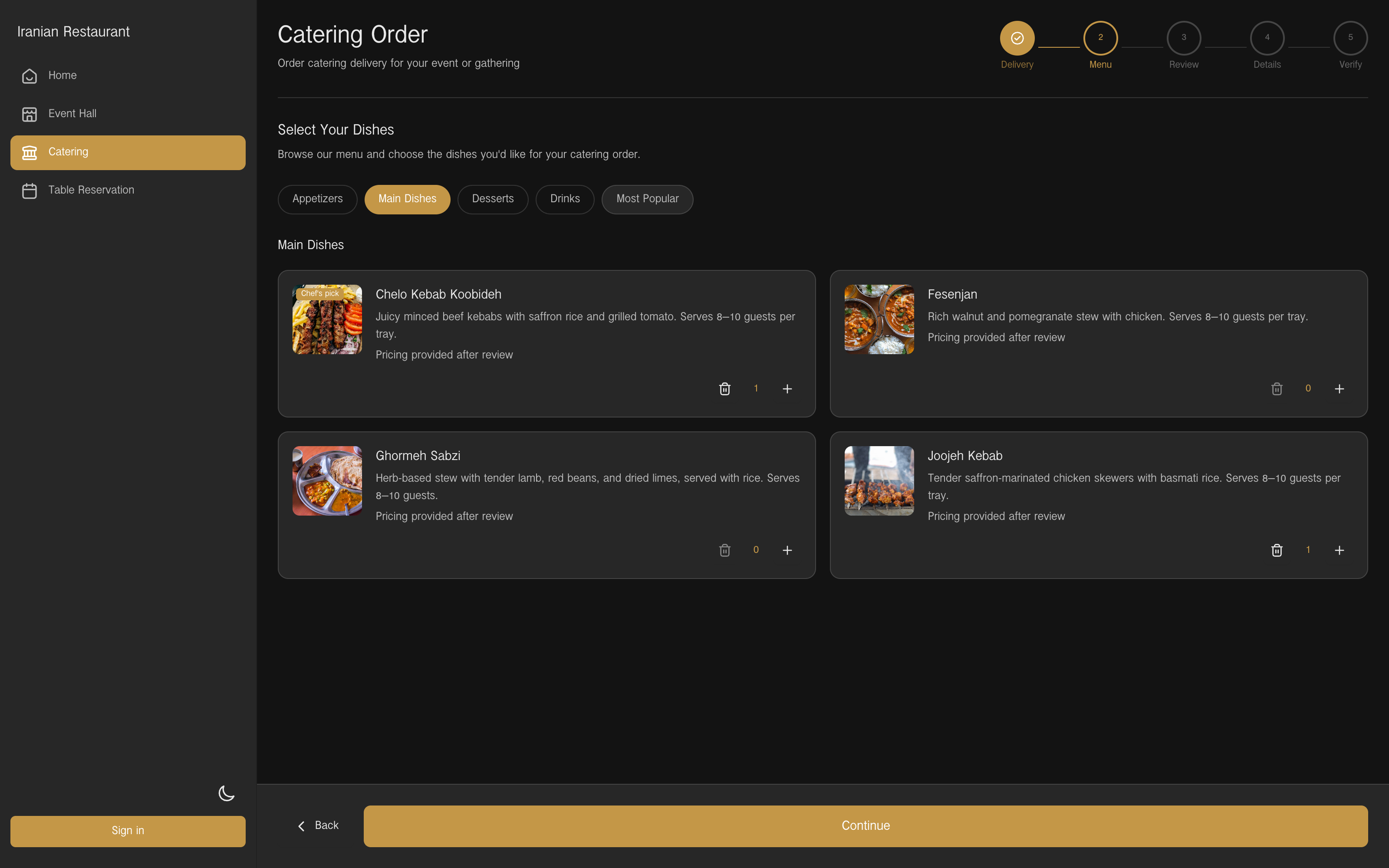
Task: Click step 4 Details circle
Action: coord(1267,38)
